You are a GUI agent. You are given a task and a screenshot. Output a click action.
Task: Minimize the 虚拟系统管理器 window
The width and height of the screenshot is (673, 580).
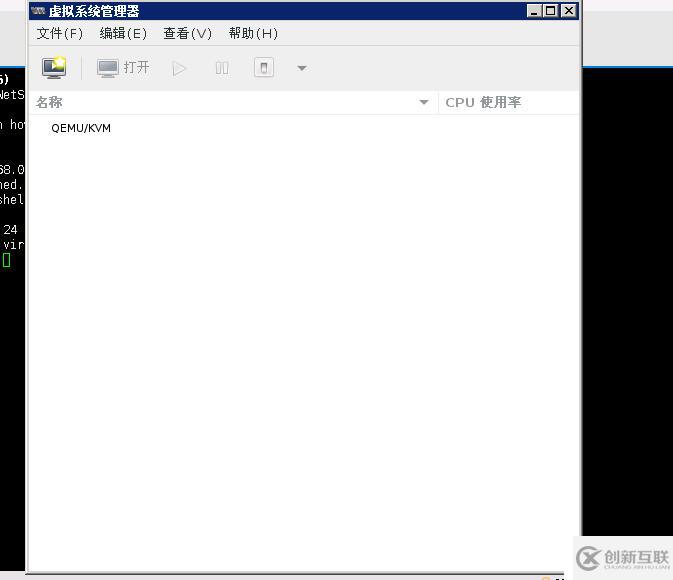534,11
